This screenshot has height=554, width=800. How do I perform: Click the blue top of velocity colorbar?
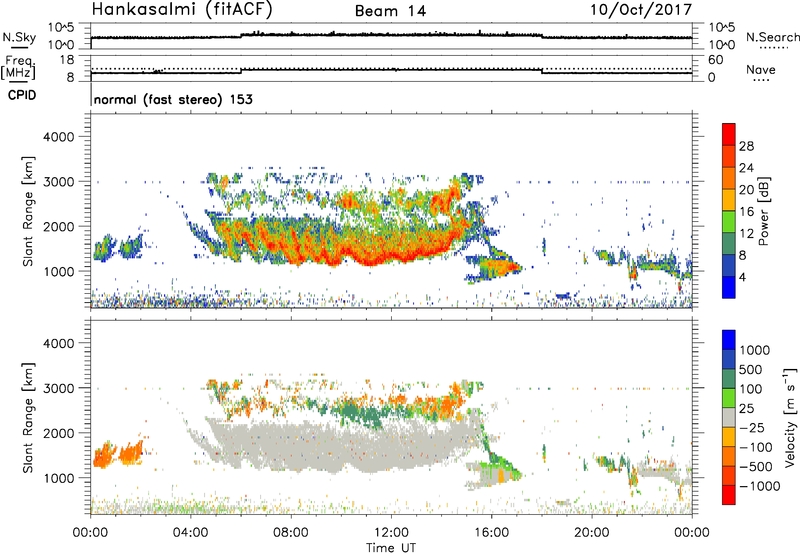pyautogui.click(x=729, y=340)
